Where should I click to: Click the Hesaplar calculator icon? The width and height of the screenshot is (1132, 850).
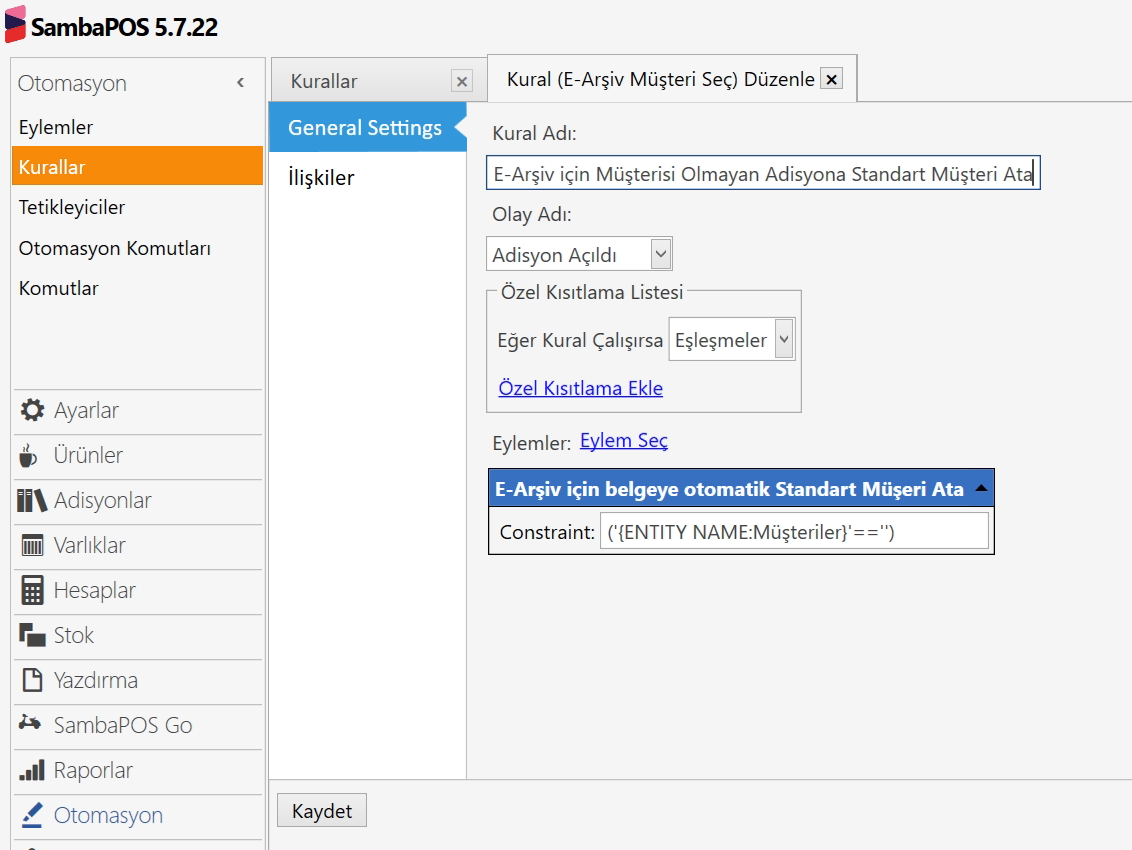tap(32, 591)
